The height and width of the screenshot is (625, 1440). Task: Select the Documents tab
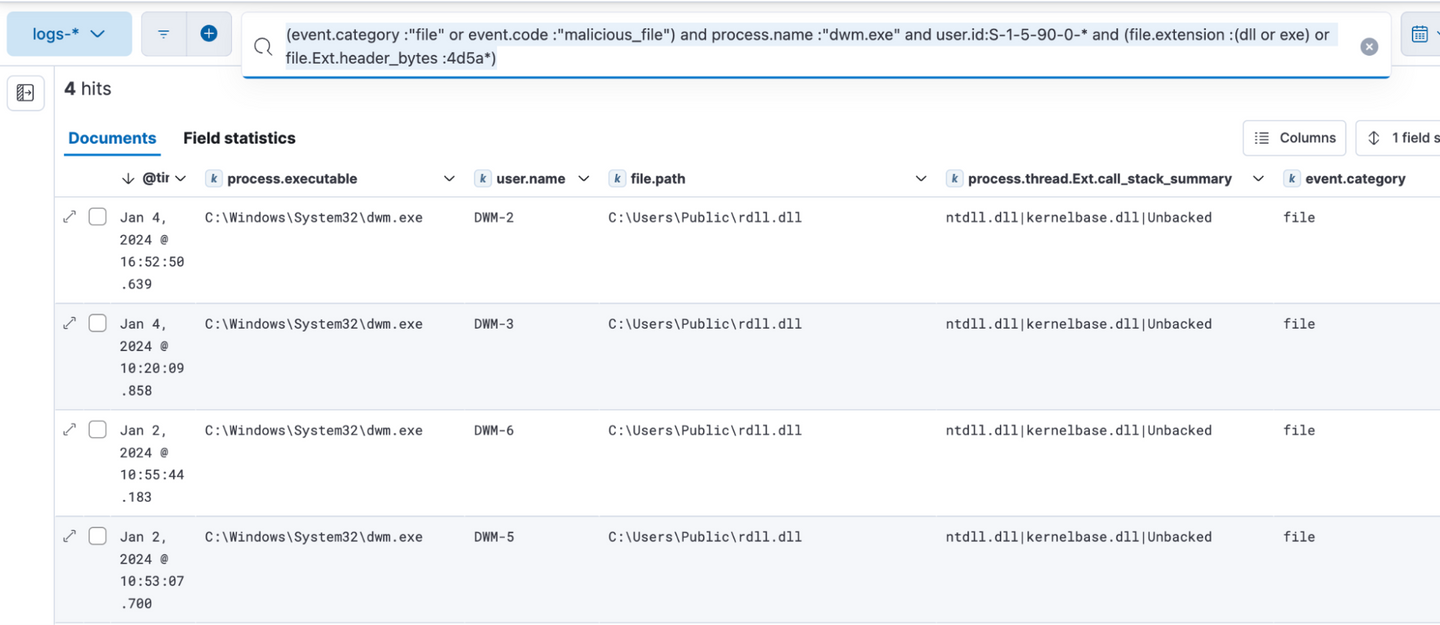tap(112, 138)
